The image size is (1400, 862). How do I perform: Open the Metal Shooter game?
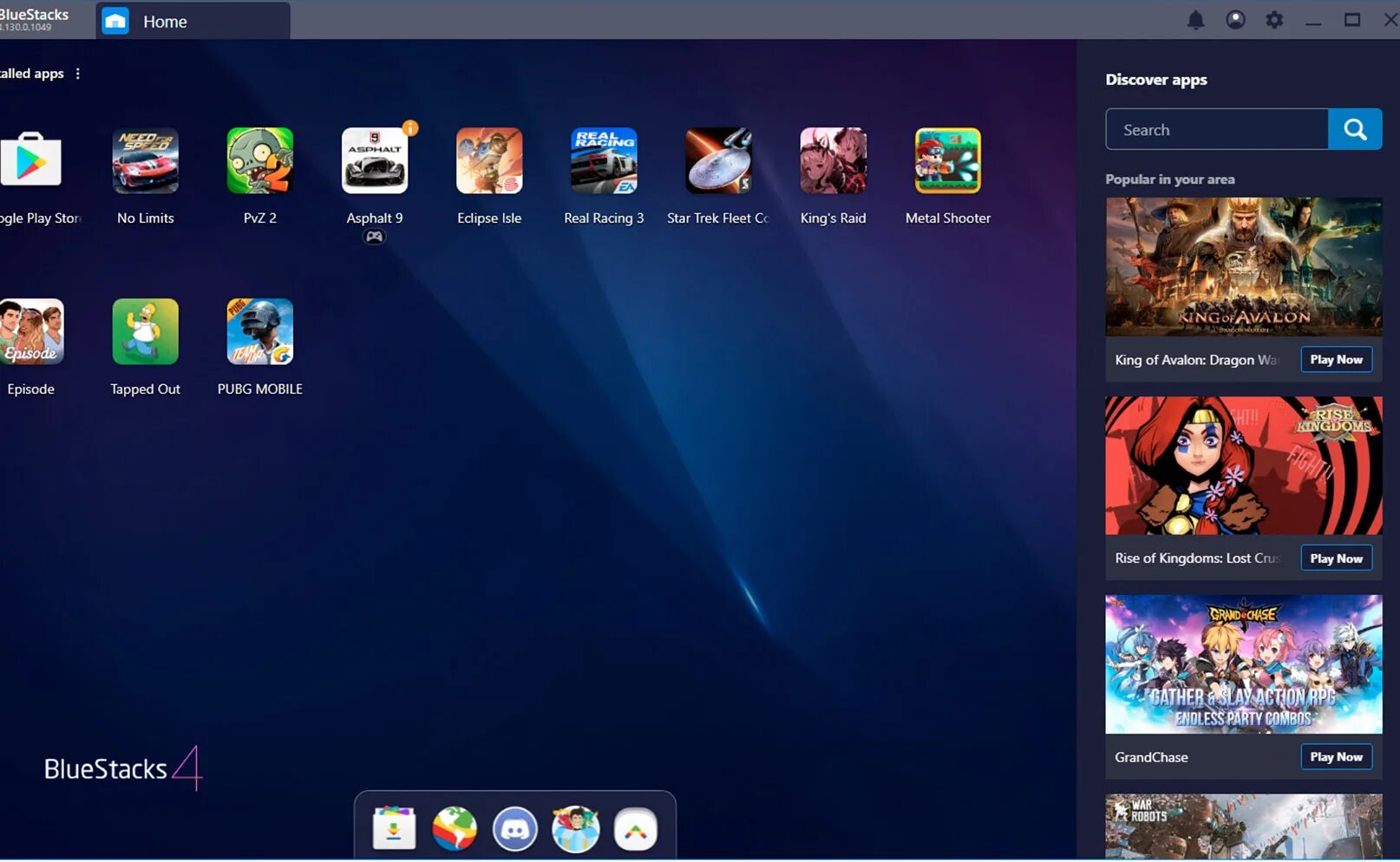948,160
